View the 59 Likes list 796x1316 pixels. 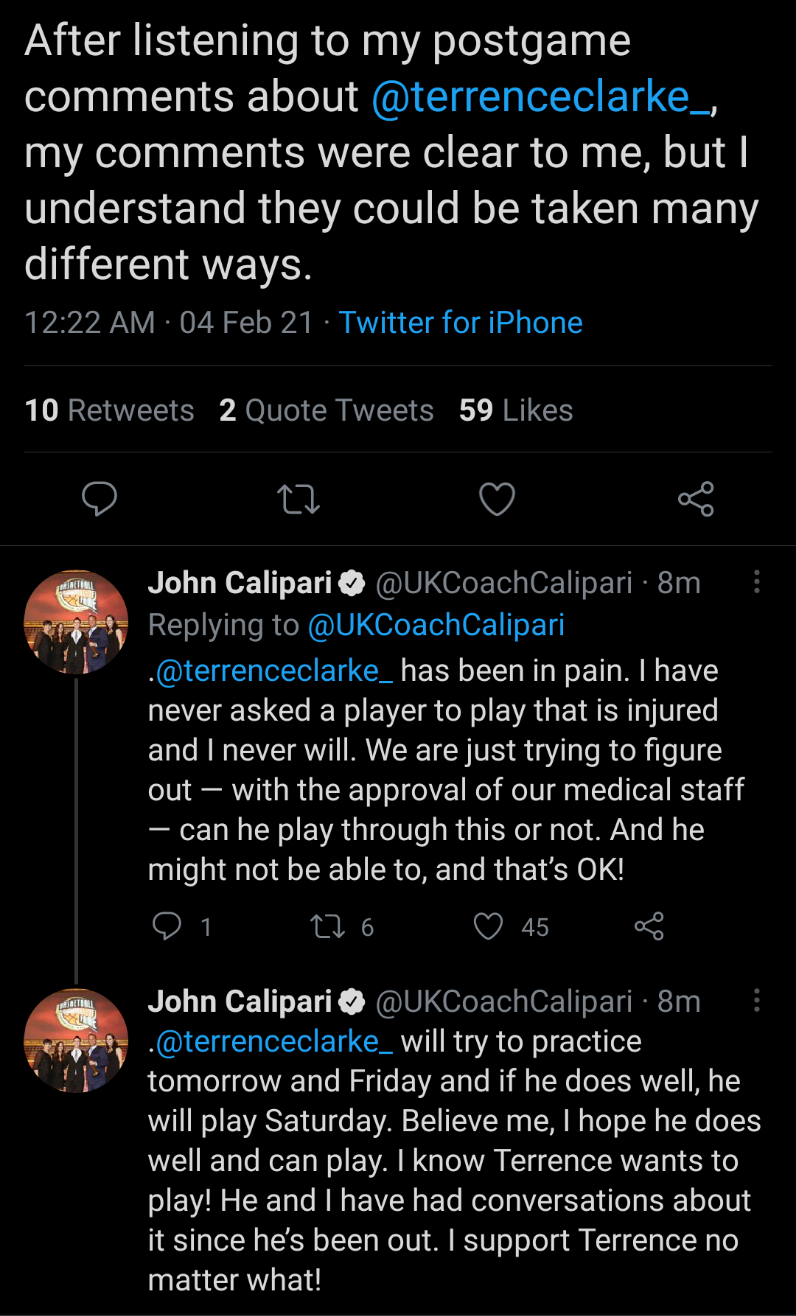(516, 410)
